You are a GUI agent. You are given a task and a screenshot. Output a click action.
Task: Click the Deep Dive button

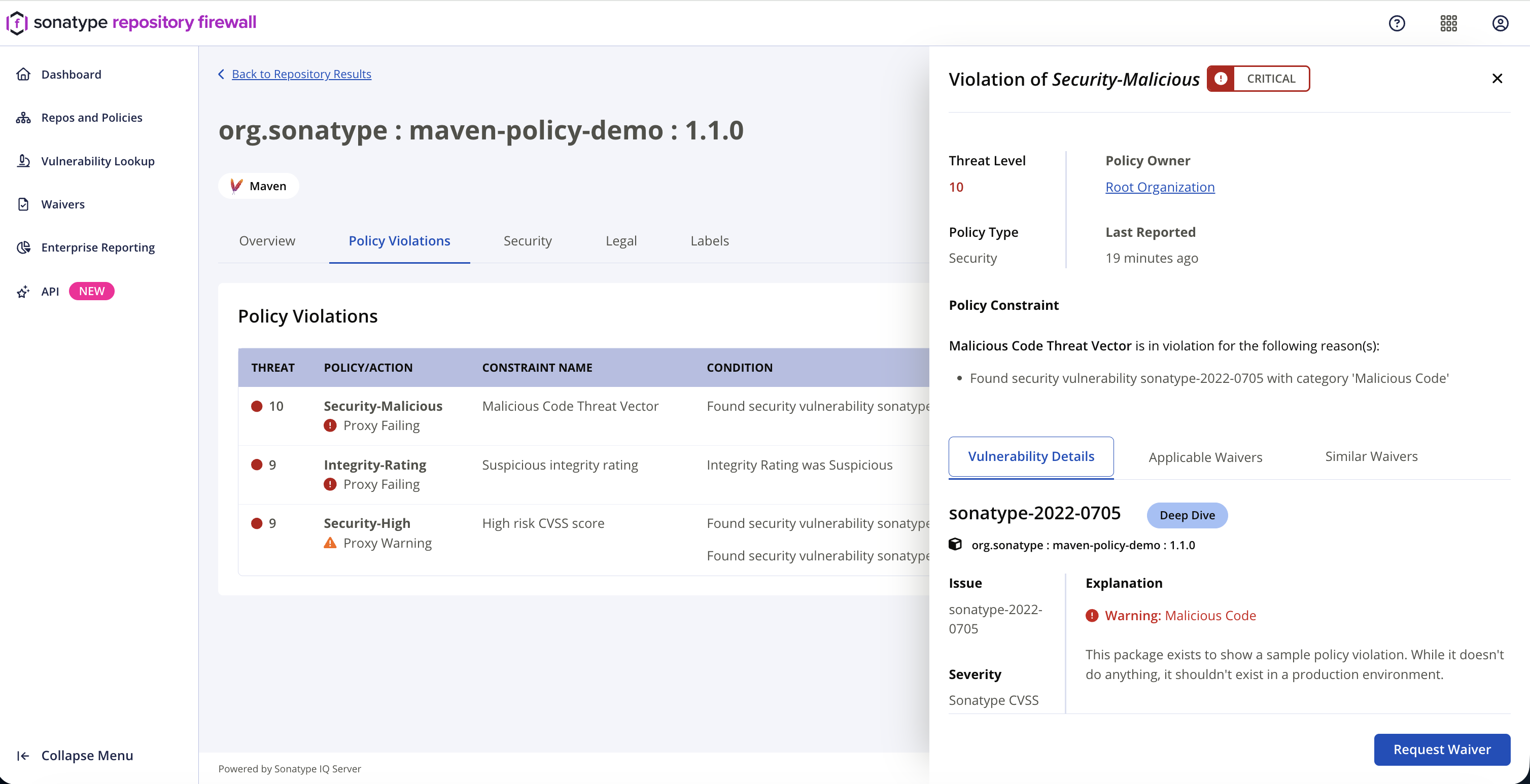pos(1187,516)
